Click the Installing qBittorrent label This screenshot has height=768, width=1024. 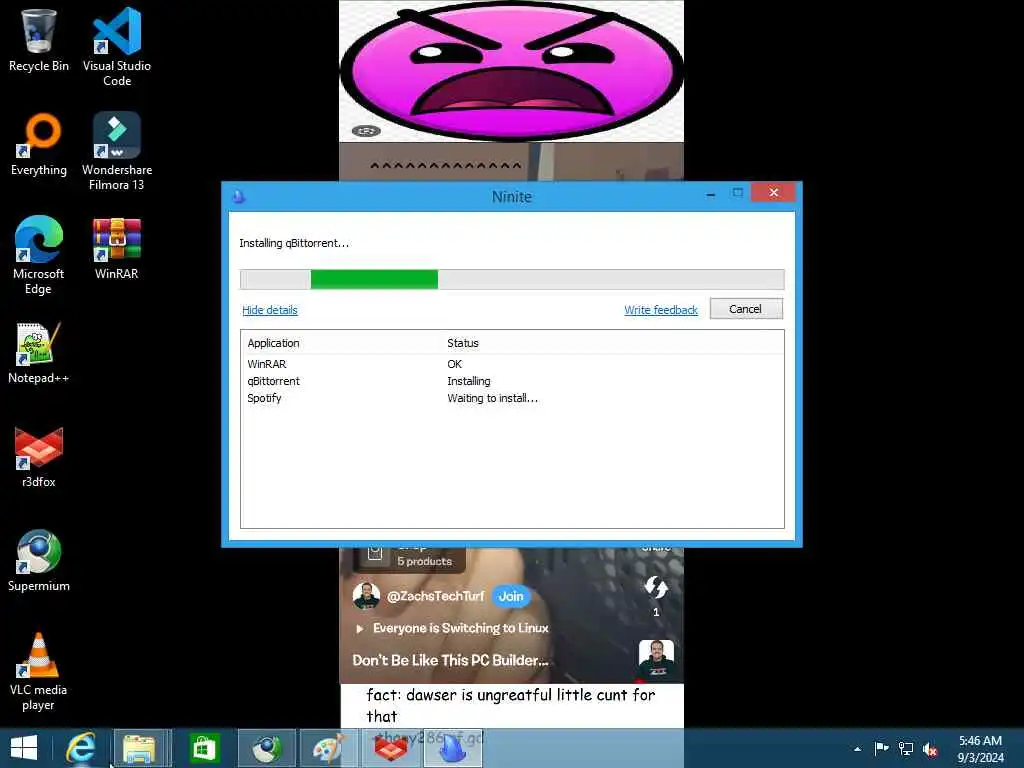coord(294,243)
